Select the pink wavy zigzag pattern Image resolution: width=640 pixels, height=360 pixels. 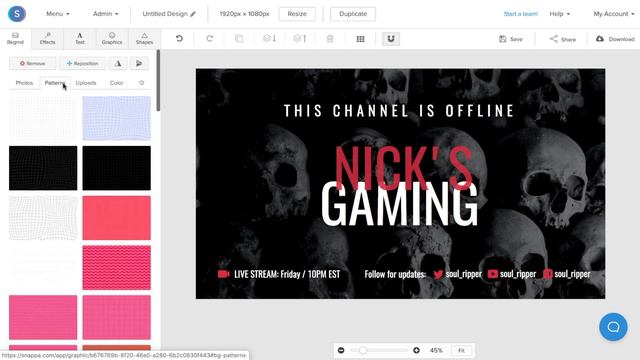[x=116, y=267]
